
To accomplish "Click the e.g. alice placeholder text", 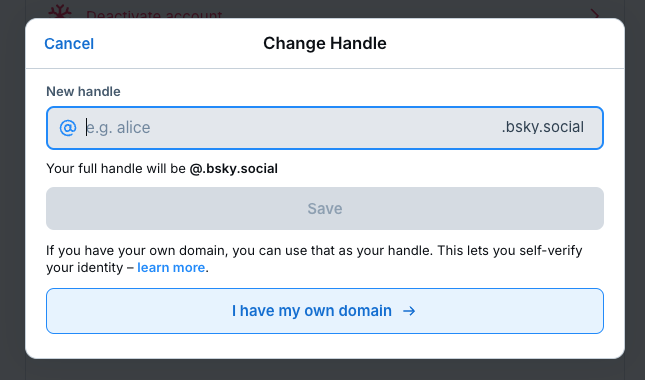I will pos(118,128).
